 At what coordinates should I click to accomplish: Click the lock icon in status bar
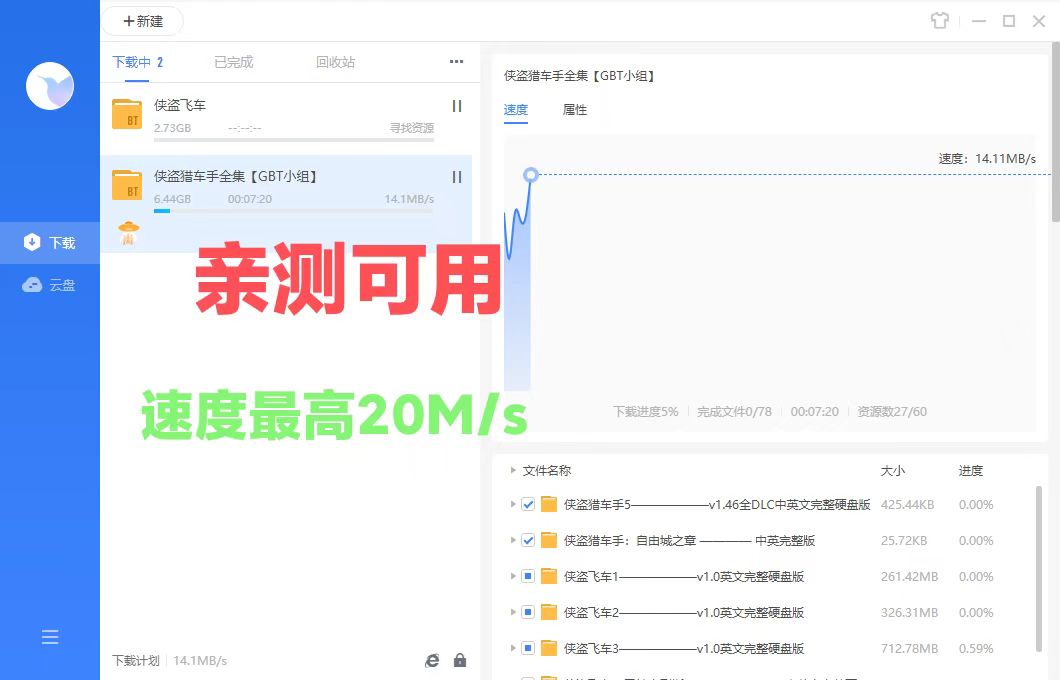[x=460, y=660]
